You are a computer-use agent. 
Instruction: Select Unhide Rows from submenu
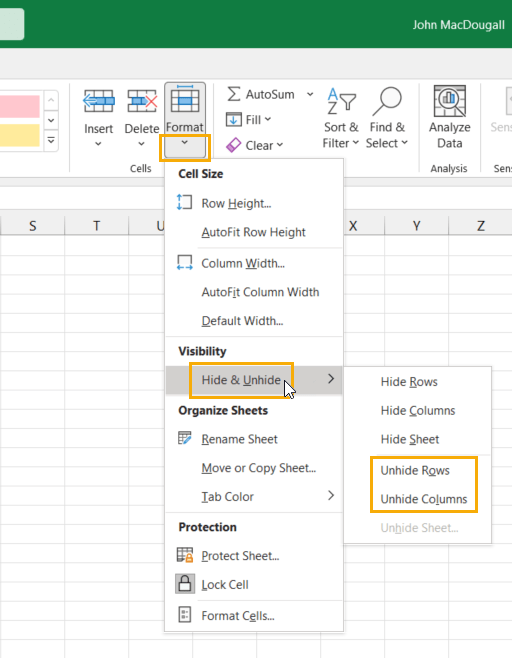pyautogui.click(x=415, y=470)
